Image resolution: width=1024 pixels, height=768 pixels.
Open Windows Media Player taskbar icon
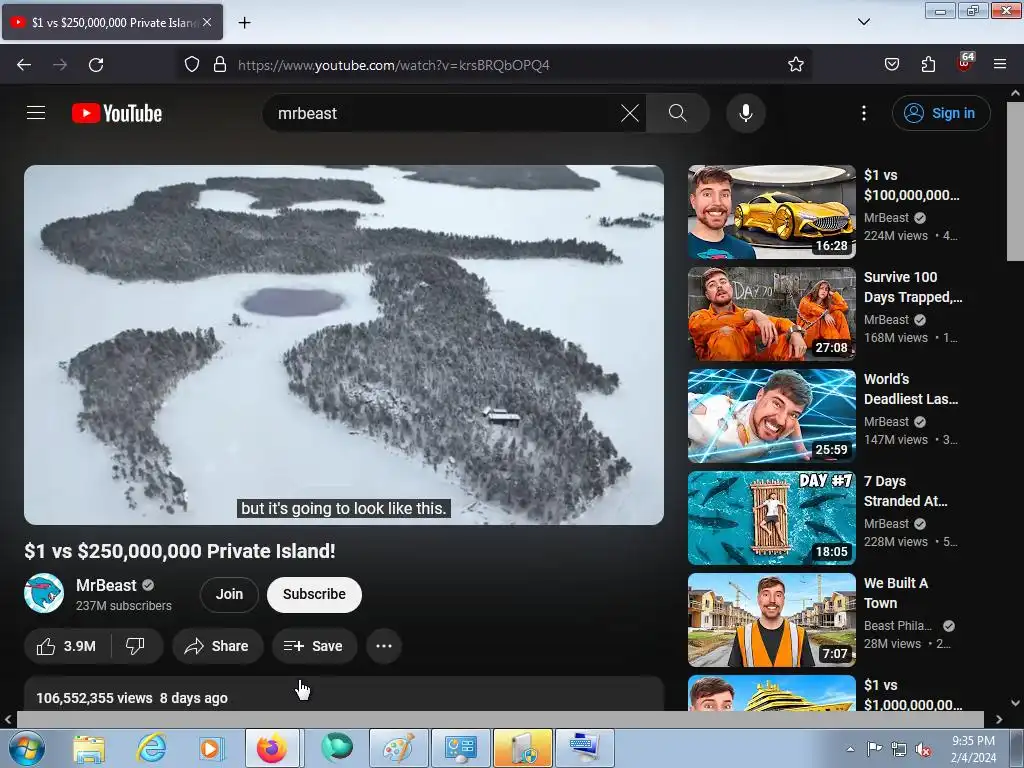click(x=210, y=748)
